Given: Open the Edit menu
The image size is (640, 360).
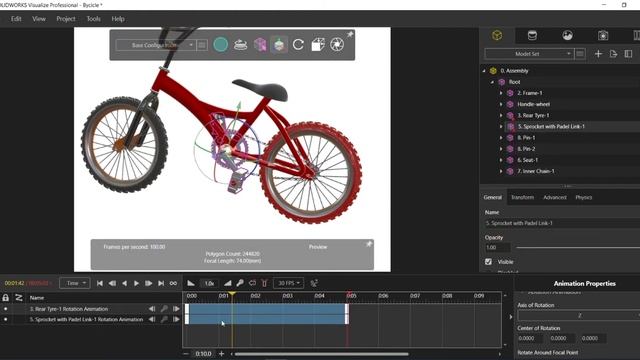Looking at the screenshot, I should click(16, 19).
